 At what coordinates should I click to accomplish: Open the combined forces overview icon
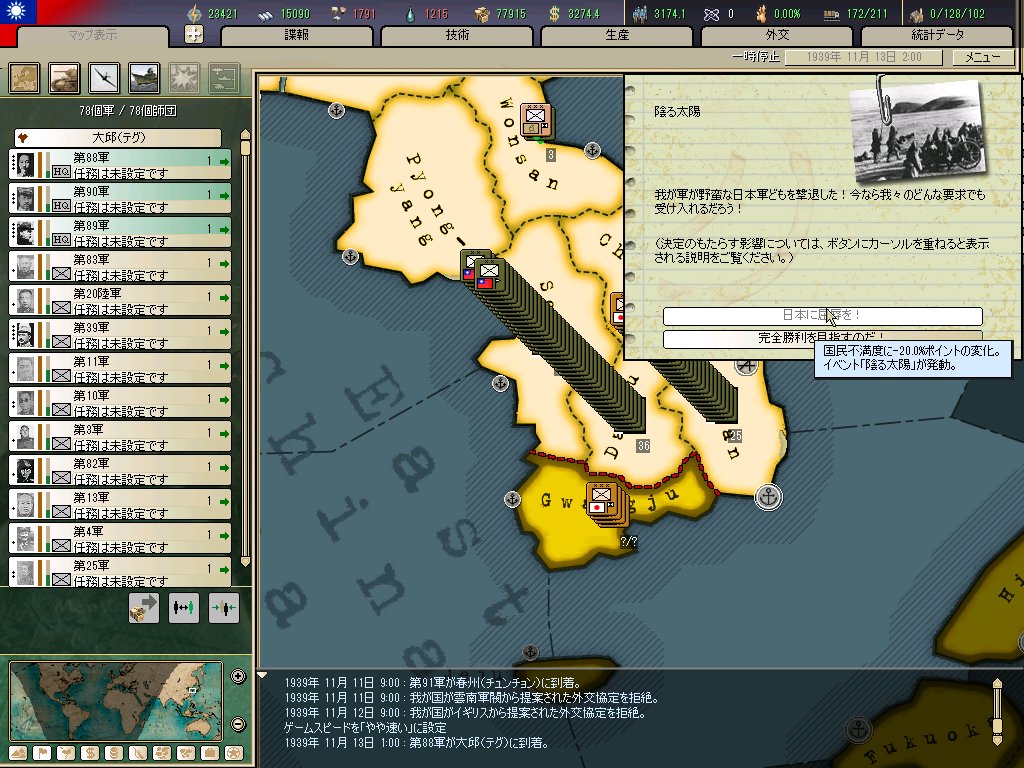[224, 78]
